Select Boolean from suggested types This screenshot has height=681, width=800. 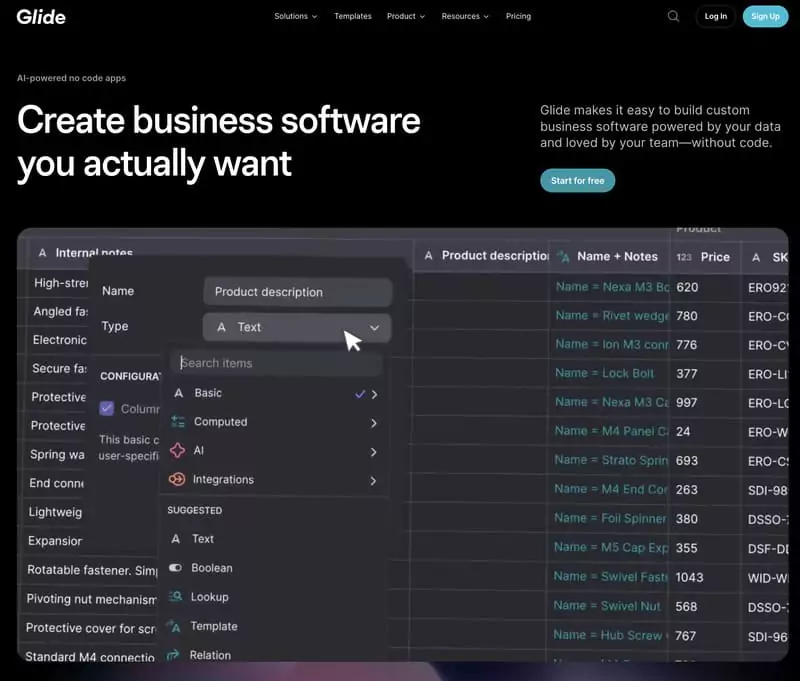212,568
